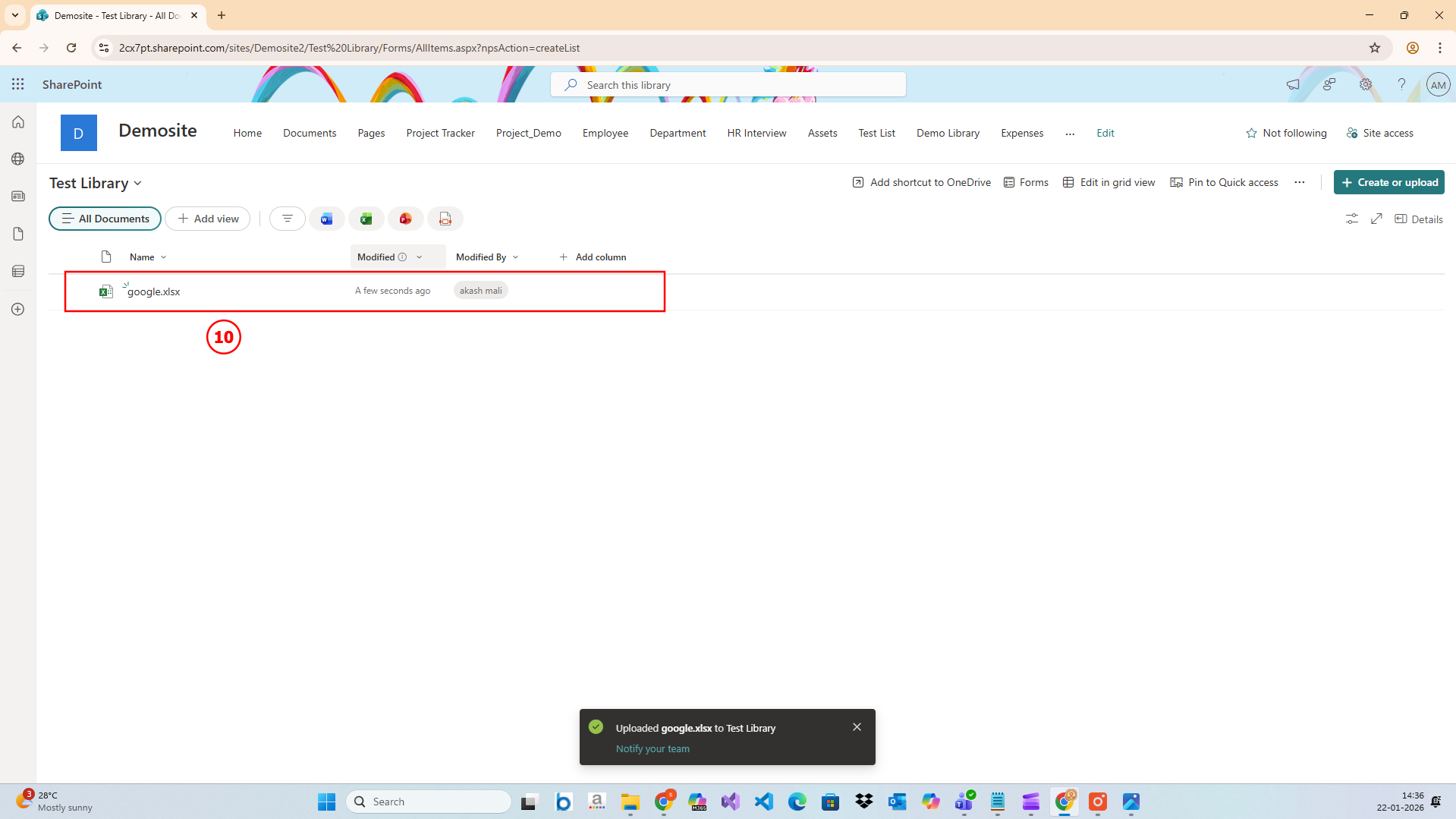Click Notify your team link

(x=653, y=748)
